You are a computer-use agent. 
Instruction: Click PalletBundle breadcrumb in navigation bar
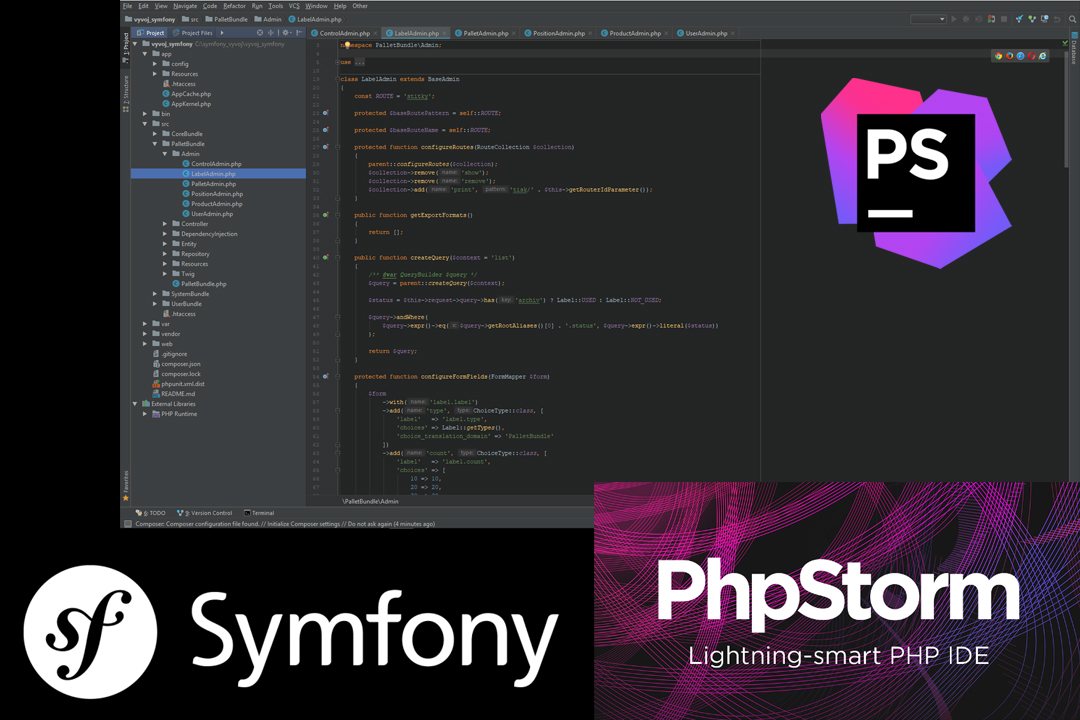click(x=226, y=19)
